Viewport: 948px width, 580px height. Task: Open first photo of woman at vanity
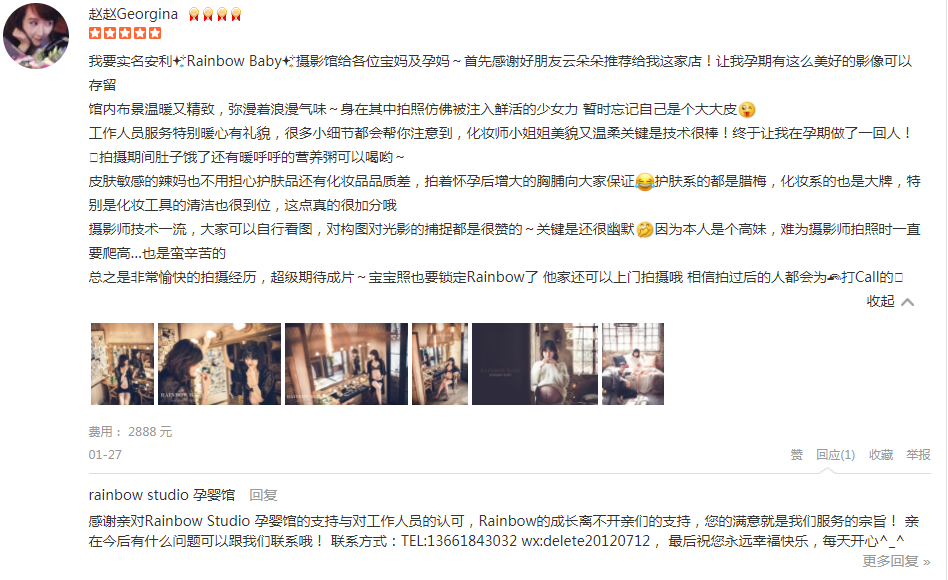click(123, 363)
